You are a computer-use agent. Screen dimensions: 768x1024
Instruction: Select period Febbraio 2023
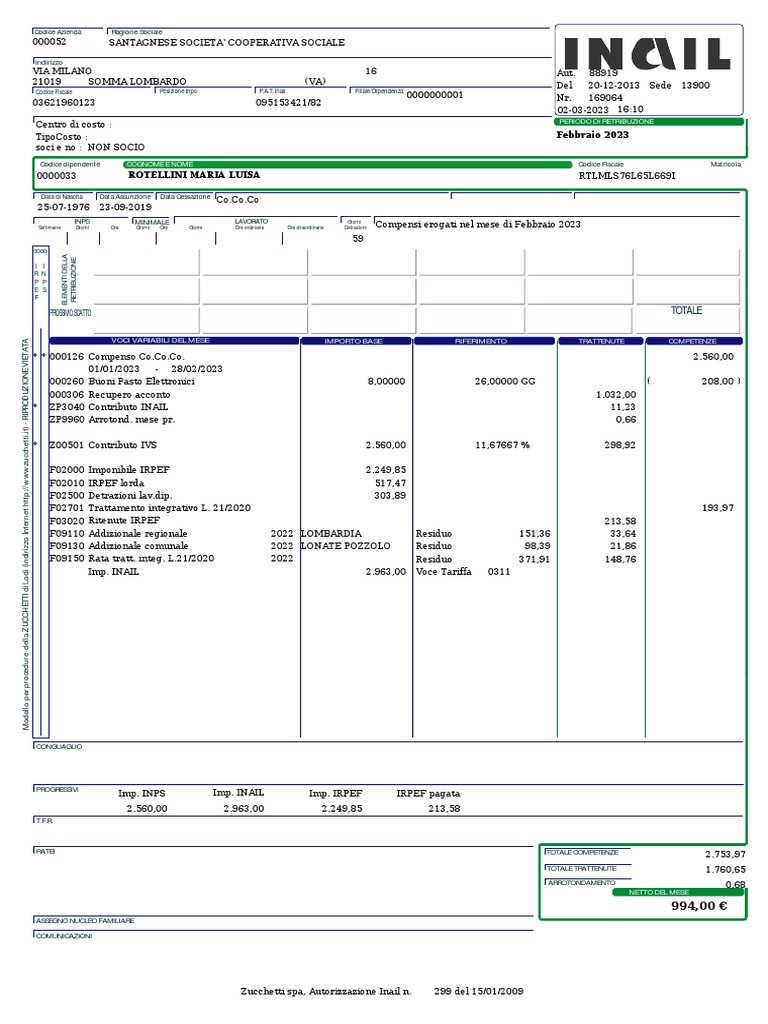click(592, 135)
